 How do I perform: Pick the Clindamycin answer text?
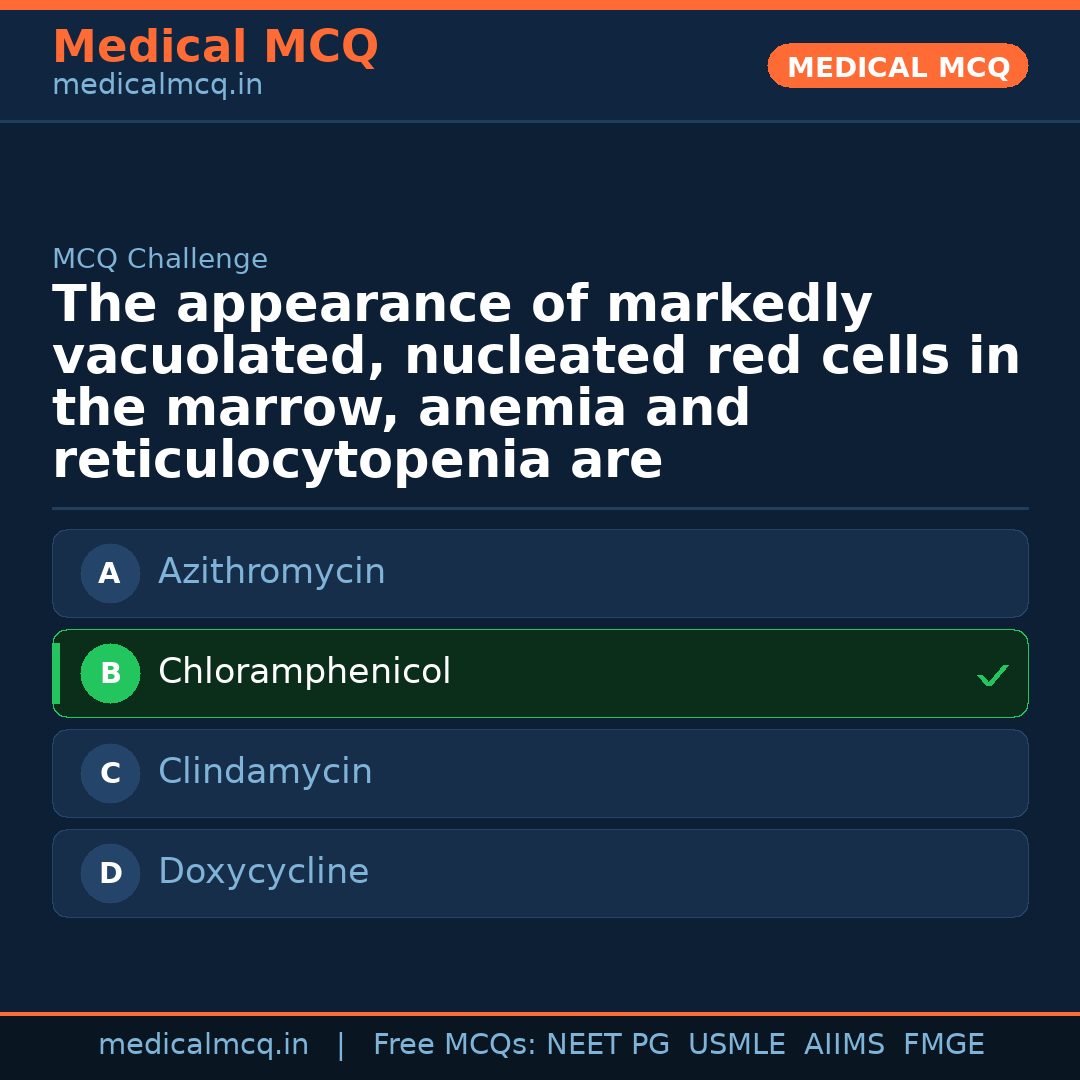point(265,772)
